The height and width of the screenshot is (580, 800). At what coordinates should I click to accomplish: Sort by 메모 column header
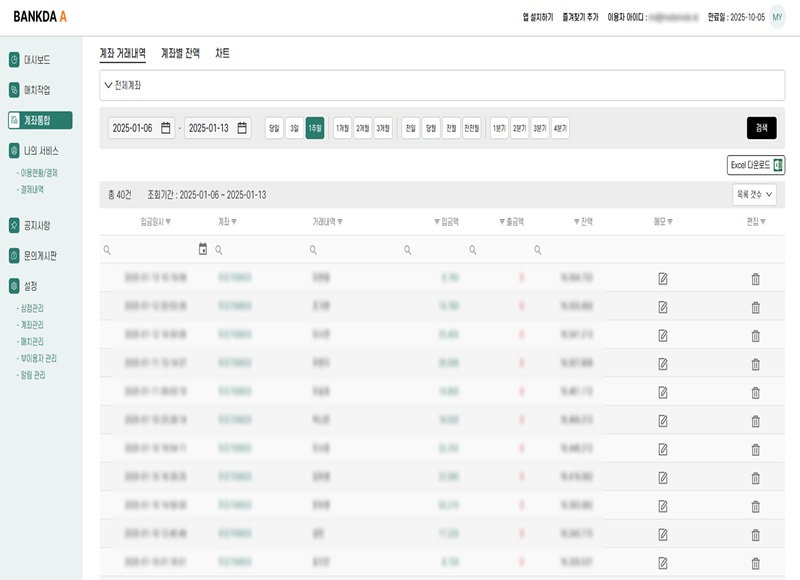pos(663,221)
